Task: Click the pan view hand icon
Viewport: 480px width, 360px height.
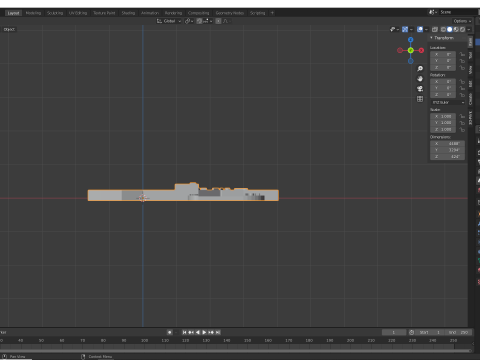Action: pyautogui.click(x=420, y=79)
